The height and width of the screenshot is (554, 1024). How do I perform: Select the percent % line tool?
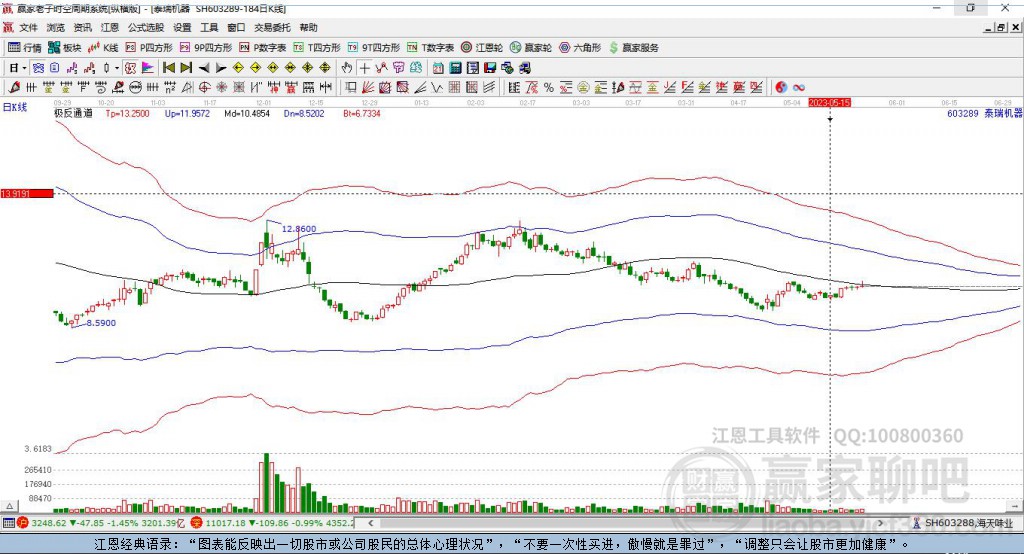pos(549,87)
